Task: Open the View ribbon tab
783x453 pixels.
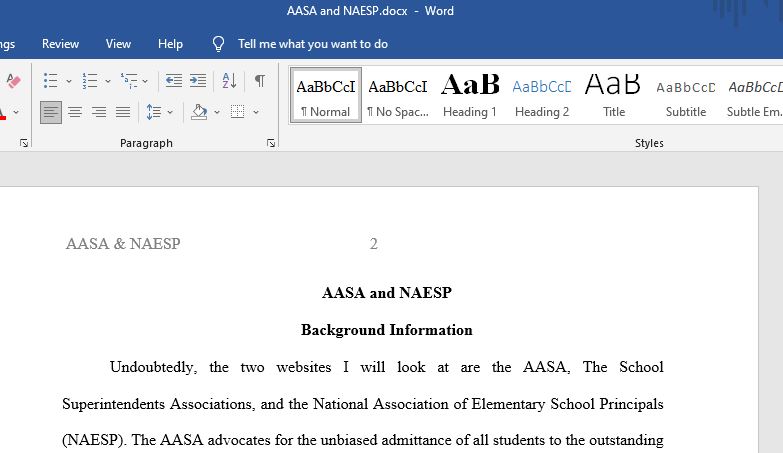Action: [118, 44]
